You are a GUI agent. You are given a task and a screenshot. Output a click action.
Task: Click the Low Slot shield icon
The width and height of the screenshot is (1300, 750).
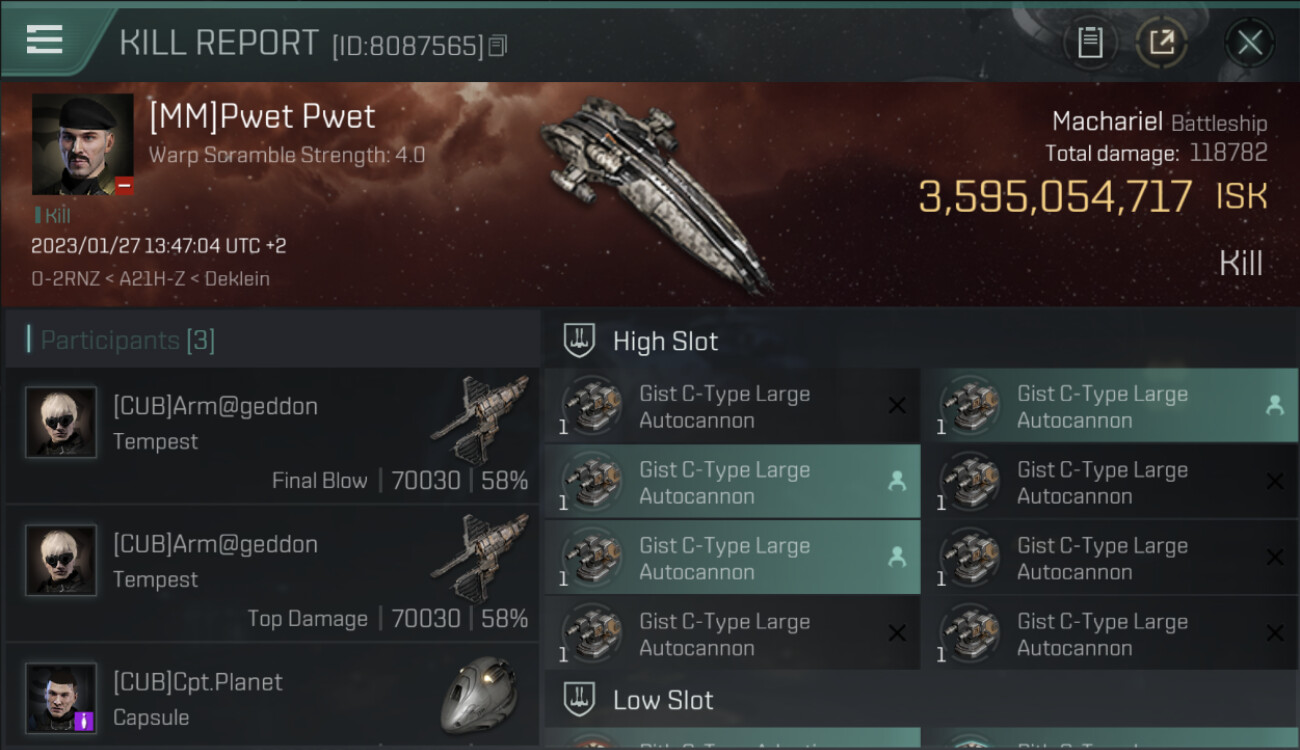580,699
